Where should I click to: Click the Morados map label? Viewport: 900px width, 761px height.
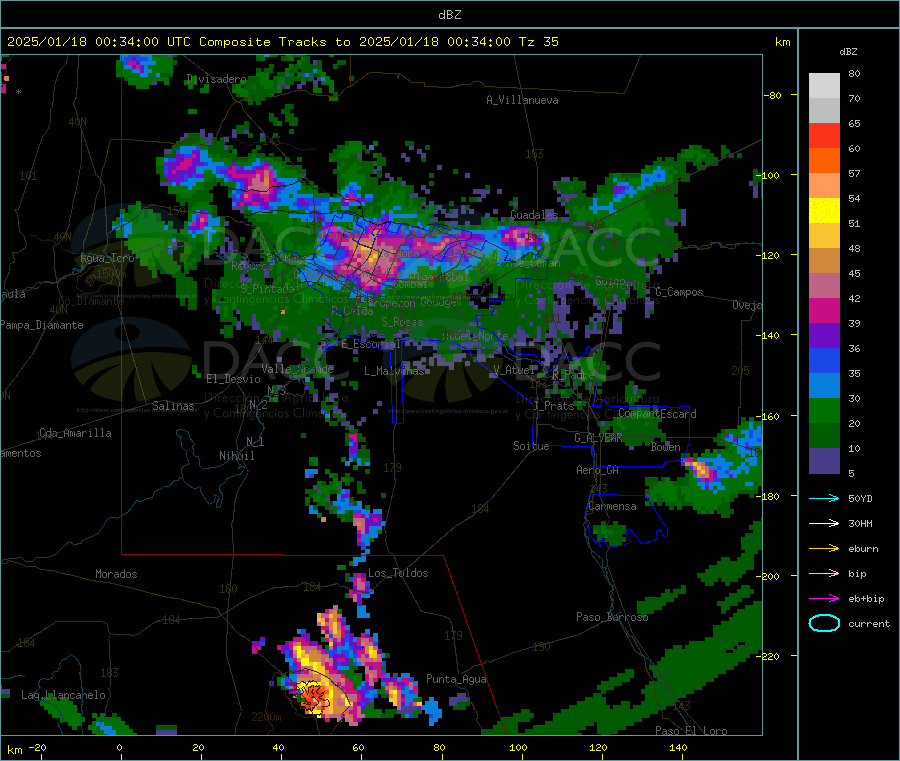(116, 574)
